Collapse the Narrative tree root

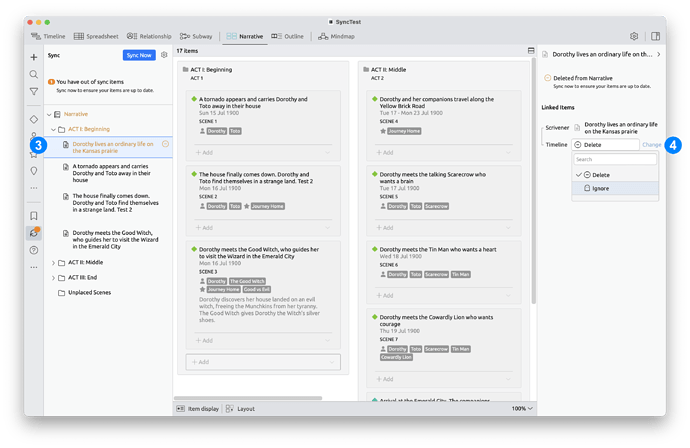(43, 115)
